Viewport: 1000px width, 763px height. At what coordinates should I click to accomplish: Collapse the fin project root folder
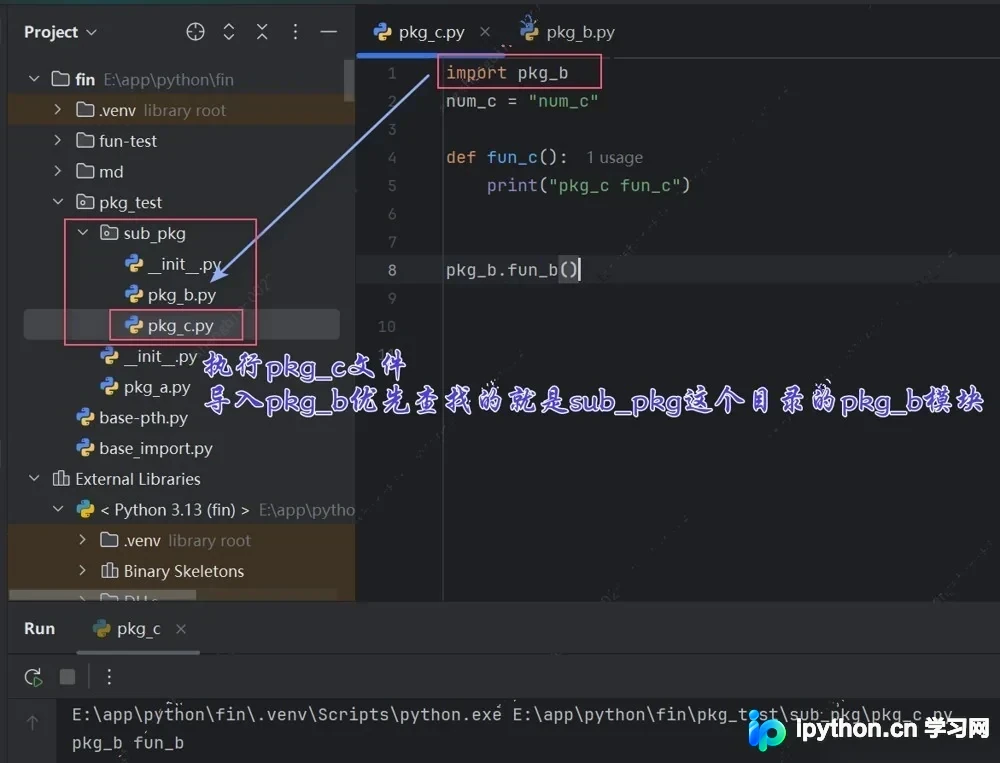click(34, 79)
